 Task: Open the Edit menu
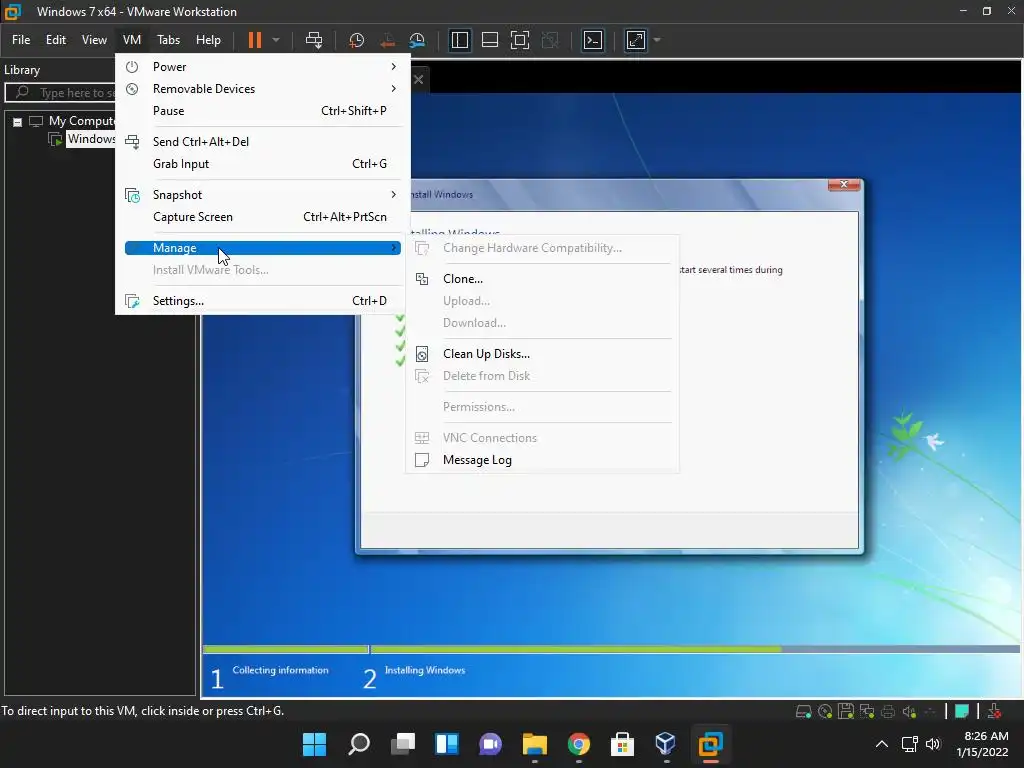[x=56, y=40]
